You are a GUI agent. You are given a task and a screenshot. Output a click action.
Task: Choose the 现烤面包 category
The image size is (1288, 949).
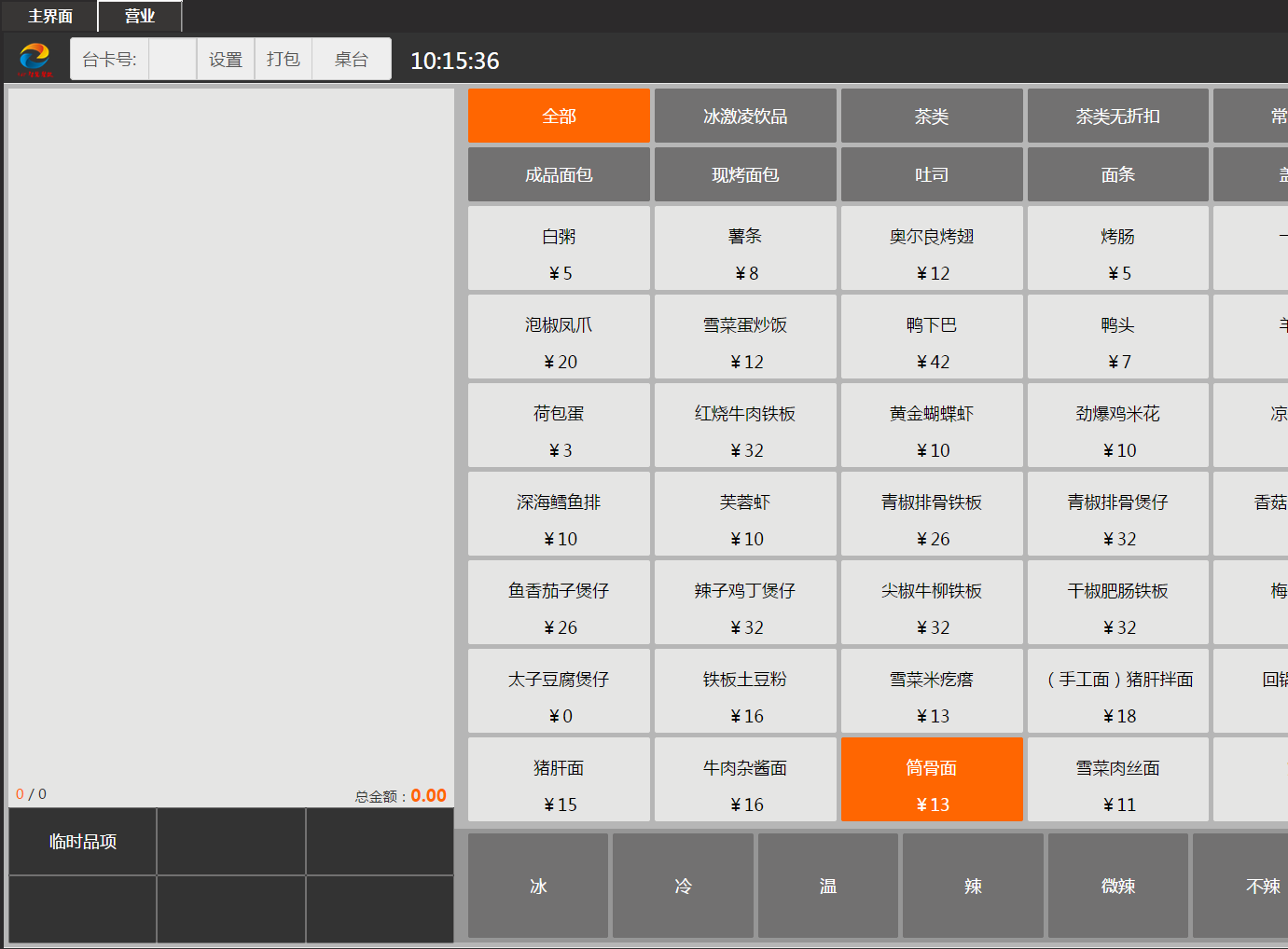tap(745, 174)
